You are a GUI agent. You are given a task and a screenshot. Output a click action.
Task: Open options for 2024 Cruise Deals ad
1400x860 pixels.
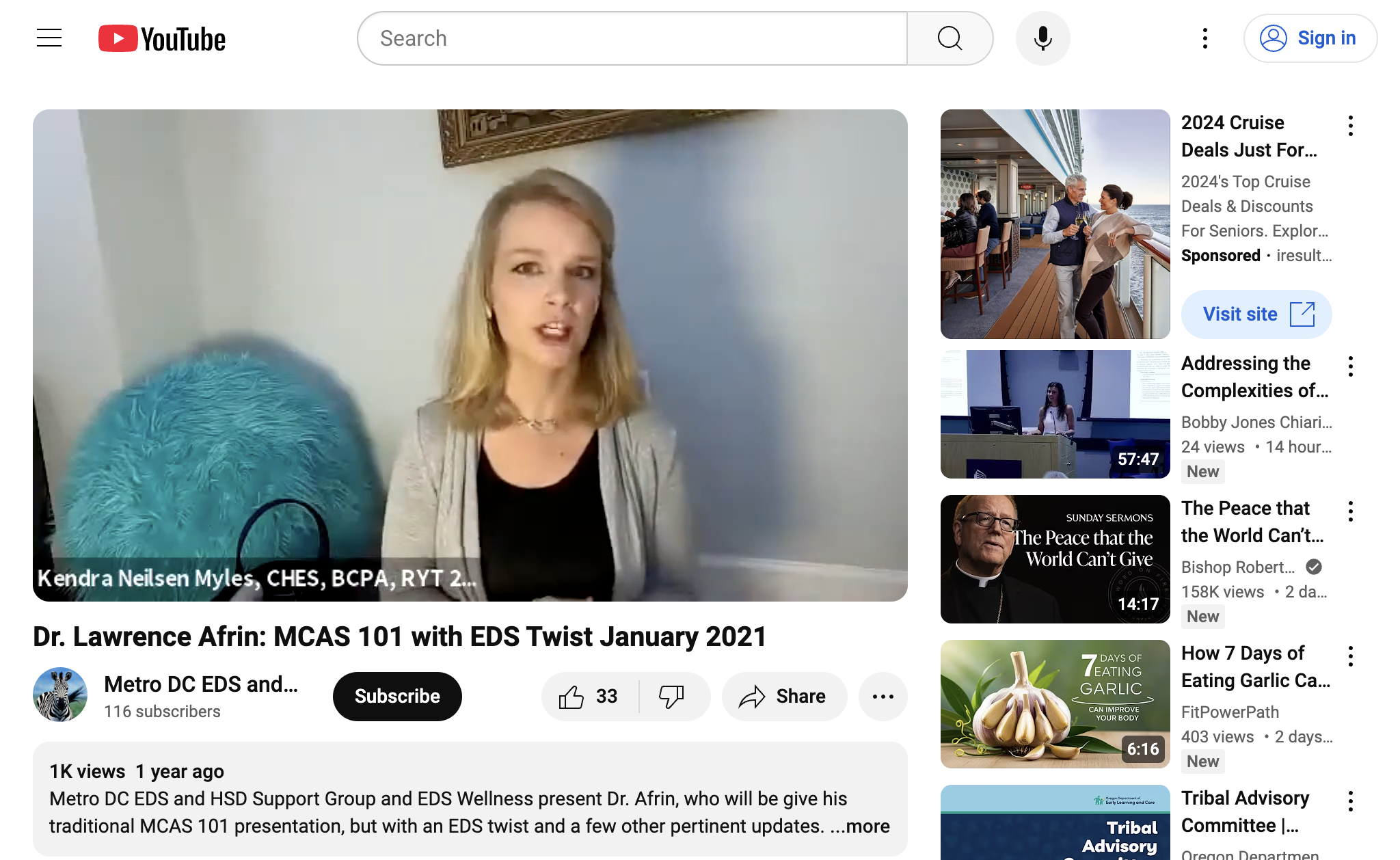(x=1350, y=126)
